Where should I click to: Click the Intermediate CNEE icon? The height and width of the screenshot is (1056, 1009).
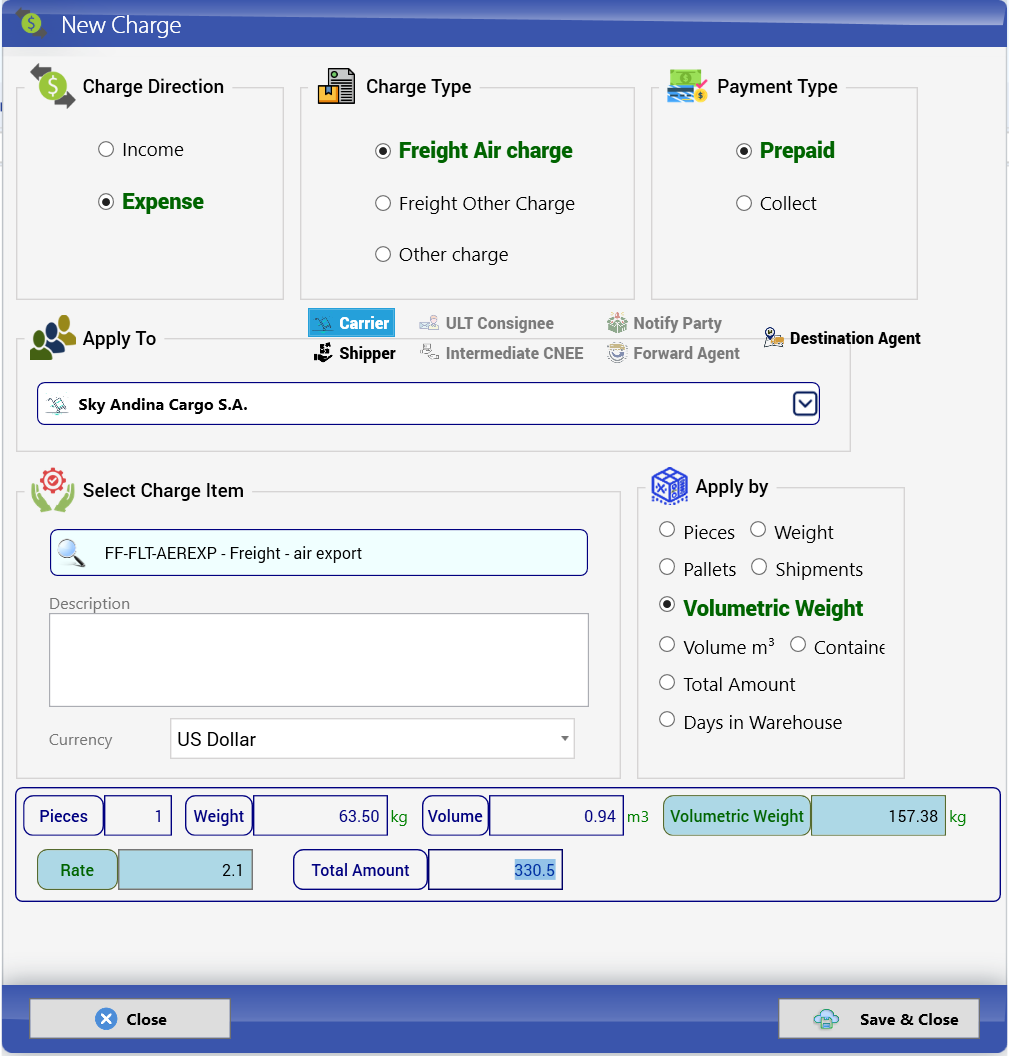(x=429, y=352)
